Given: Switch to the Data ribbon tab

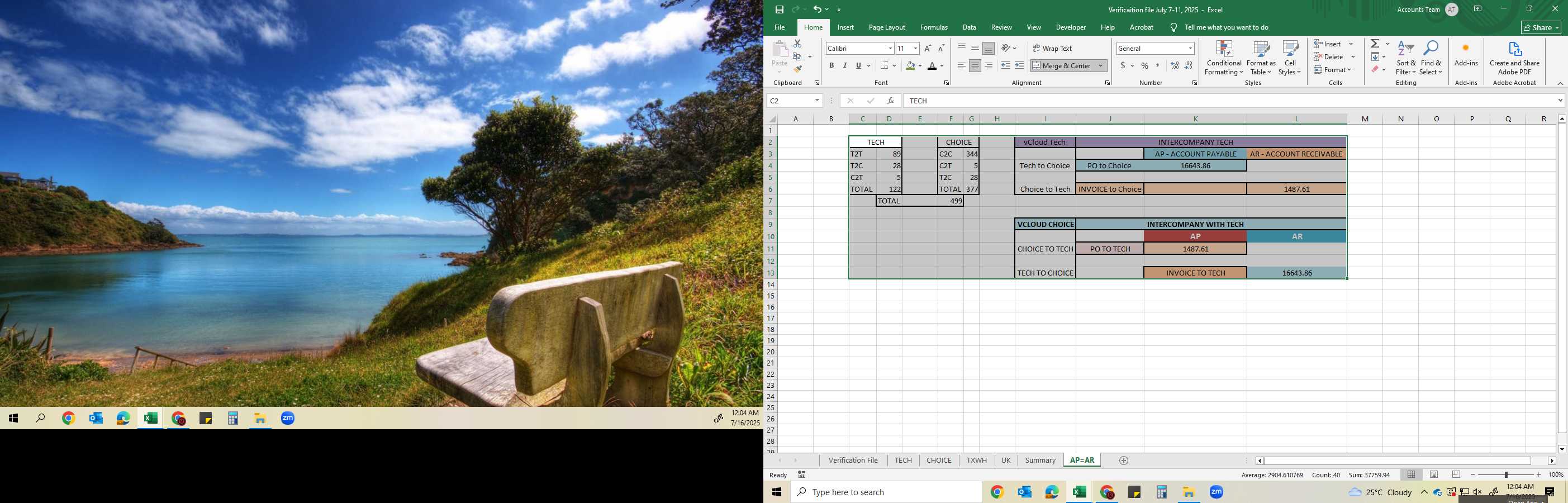Looking at the screenshot, I should 970,27.
